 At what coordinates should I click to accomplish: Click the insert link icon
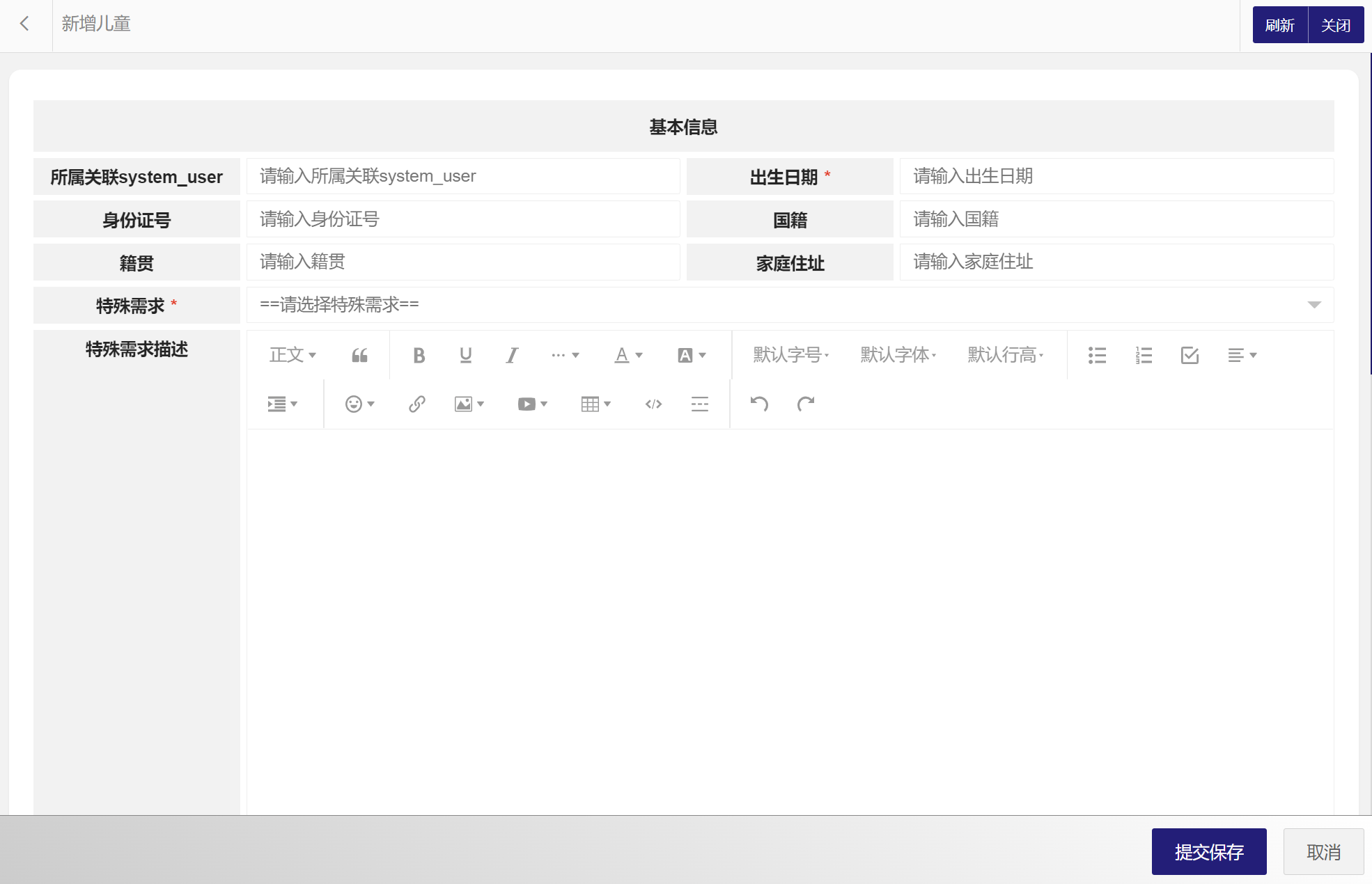click(x=416, y=404)
